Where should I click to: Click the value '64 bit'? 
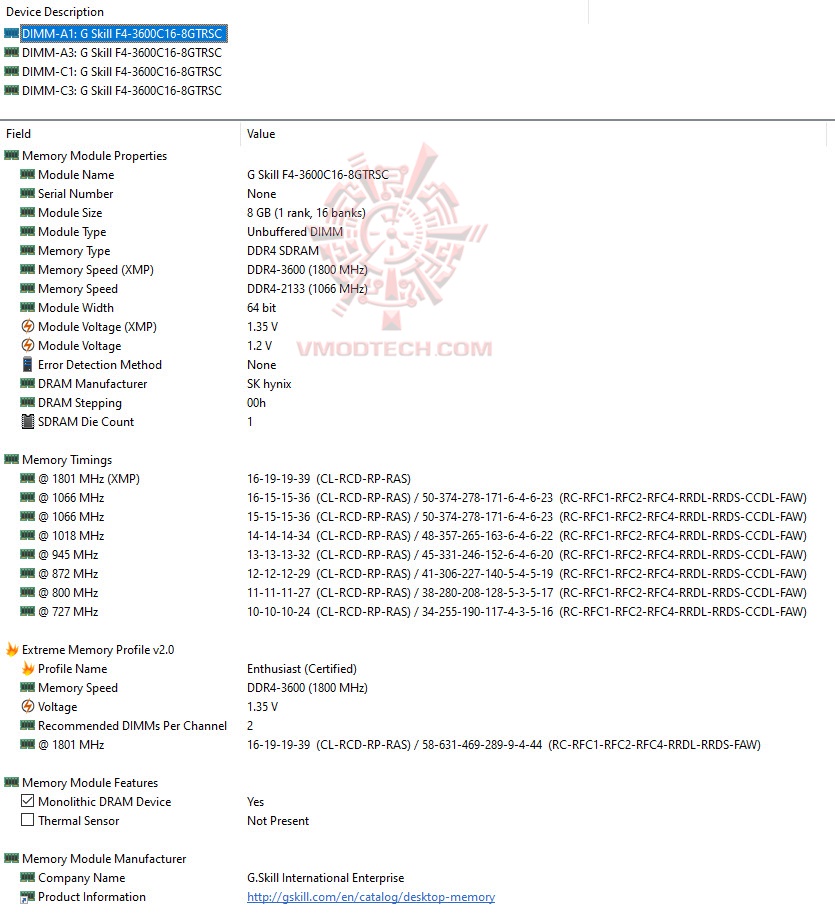click(261, 308)
